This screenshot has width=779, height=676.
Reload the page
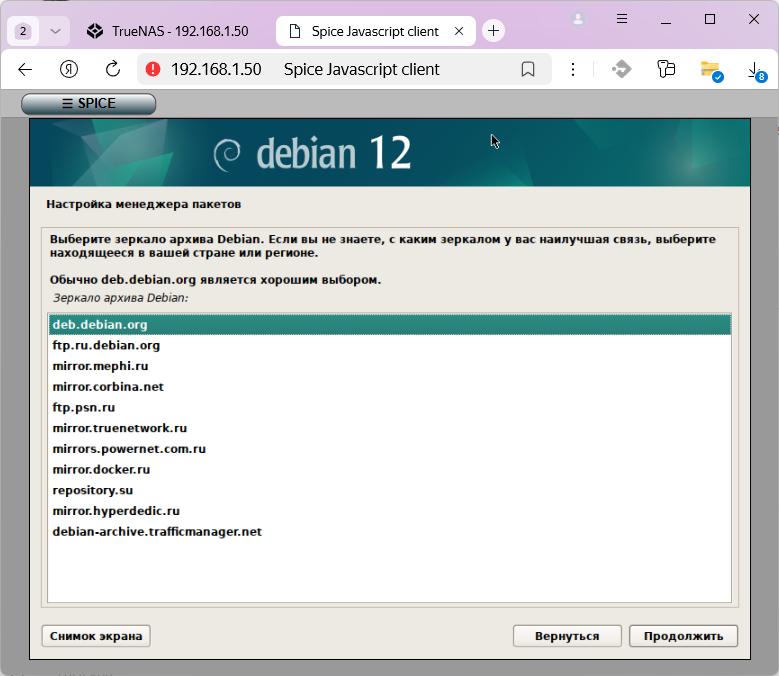tap(113, 70)
